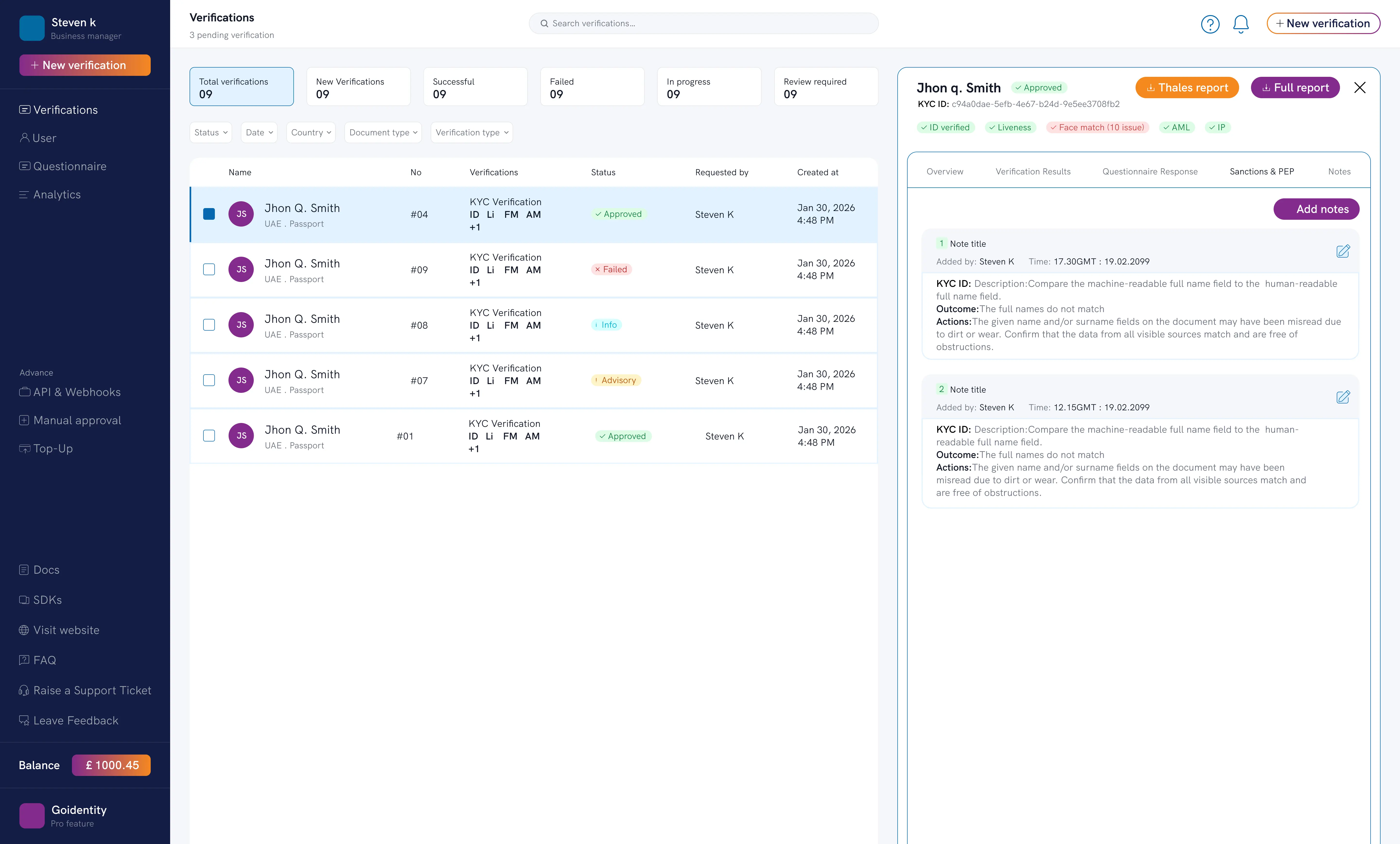Image resolution: width=1400 pixels, height=844 pixels.
Task: Click the Steven k profile avatar
Action: pos(32,28)
